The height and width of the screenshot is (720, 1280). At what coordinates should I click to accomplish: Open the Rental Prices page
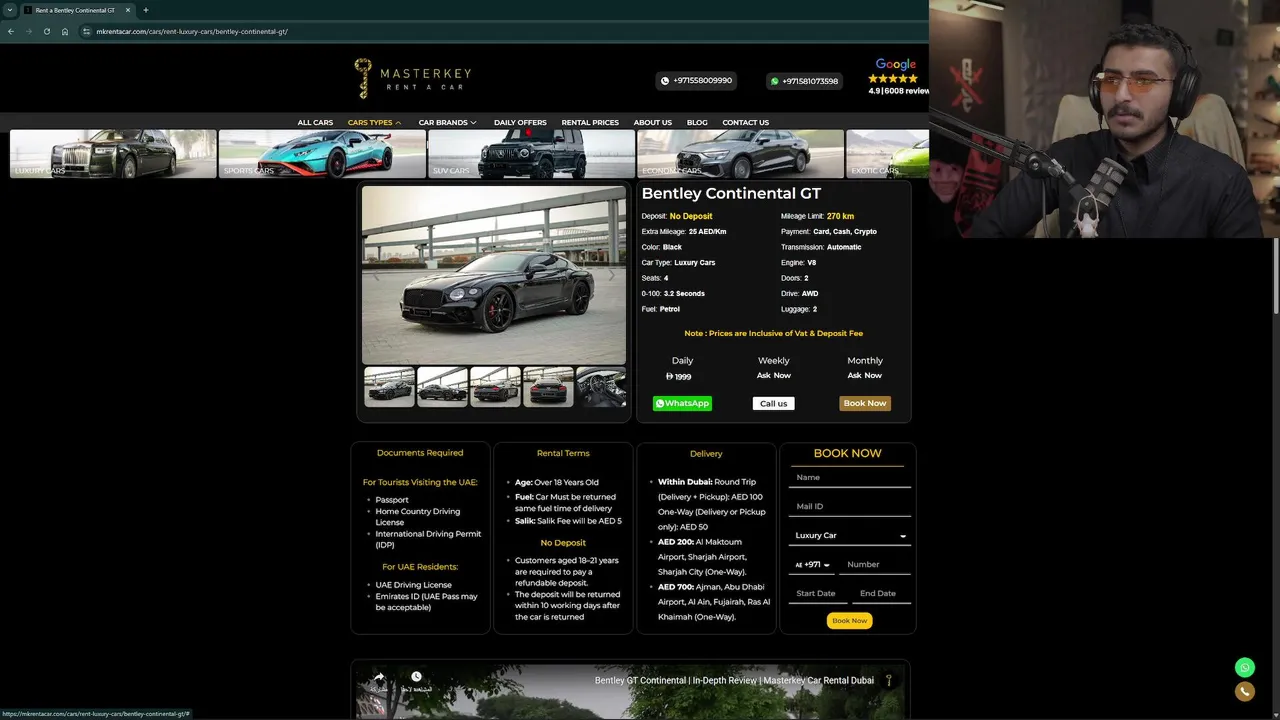[x=590, y=122]
